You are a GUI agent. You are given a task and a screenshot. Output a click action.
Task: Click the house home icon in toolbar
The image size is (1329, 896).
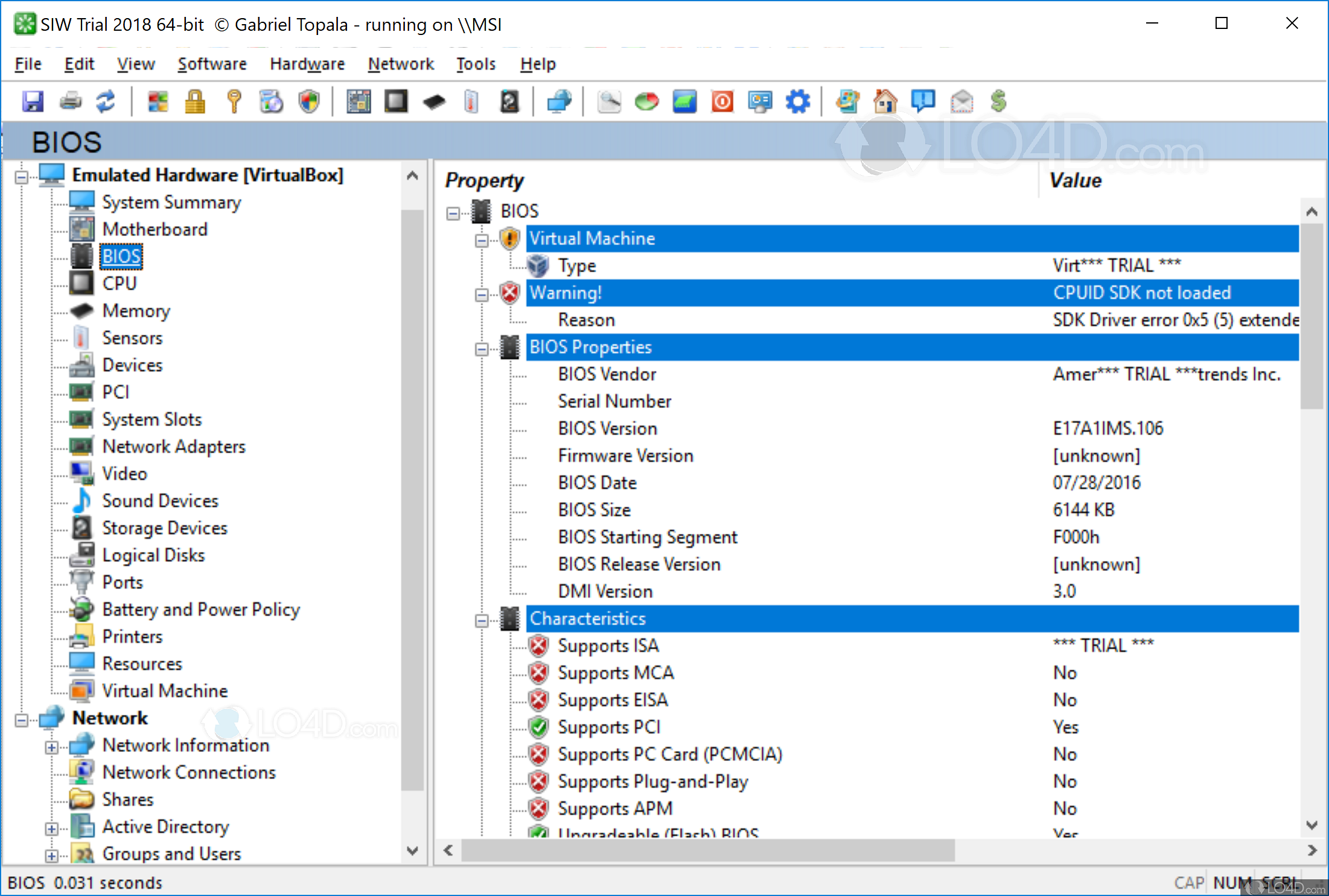click(885, 101)
